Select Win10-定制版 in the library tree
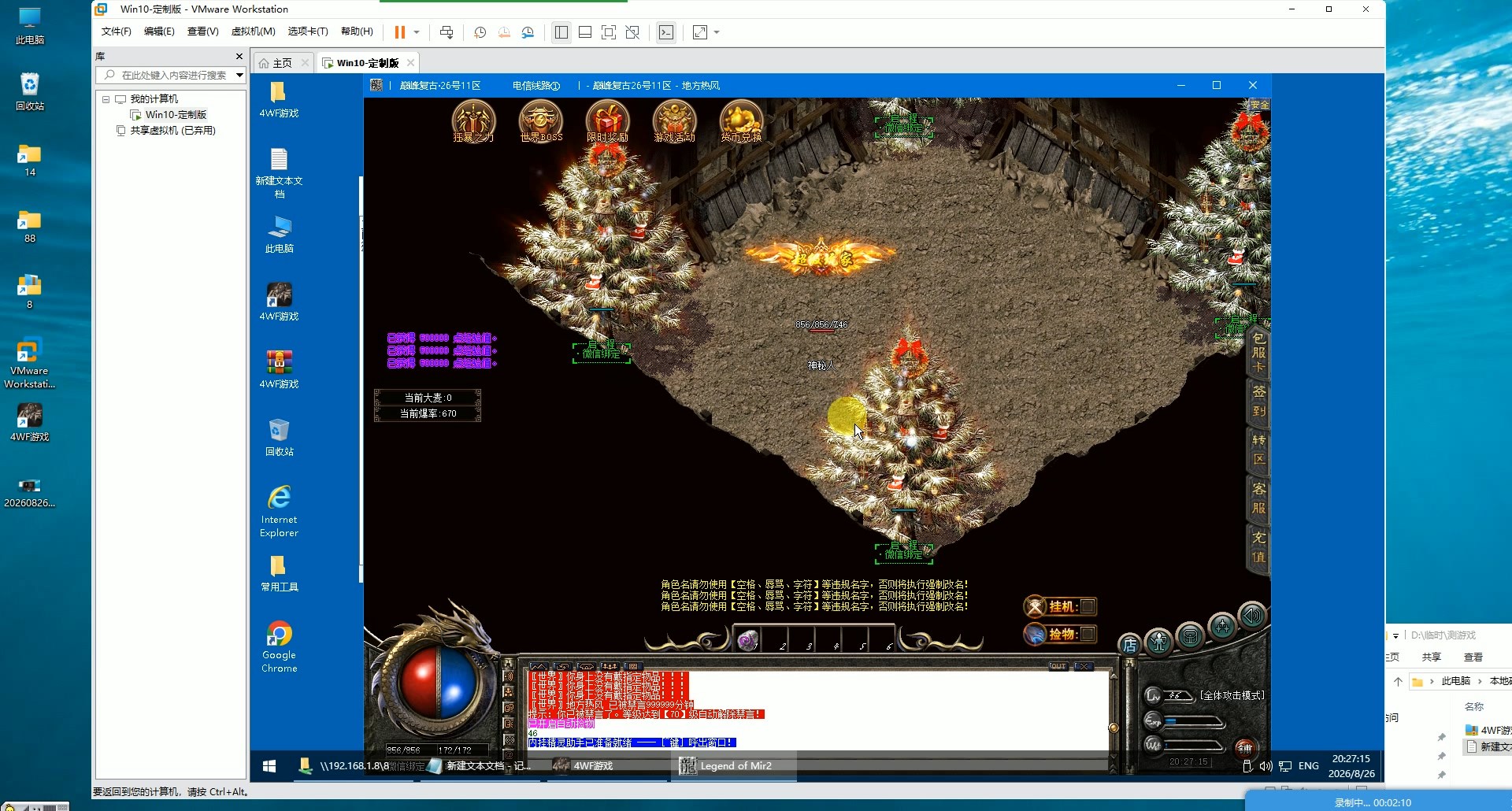Image resolution: width=1512 pixels, height=811 pixels. (175, 115)
